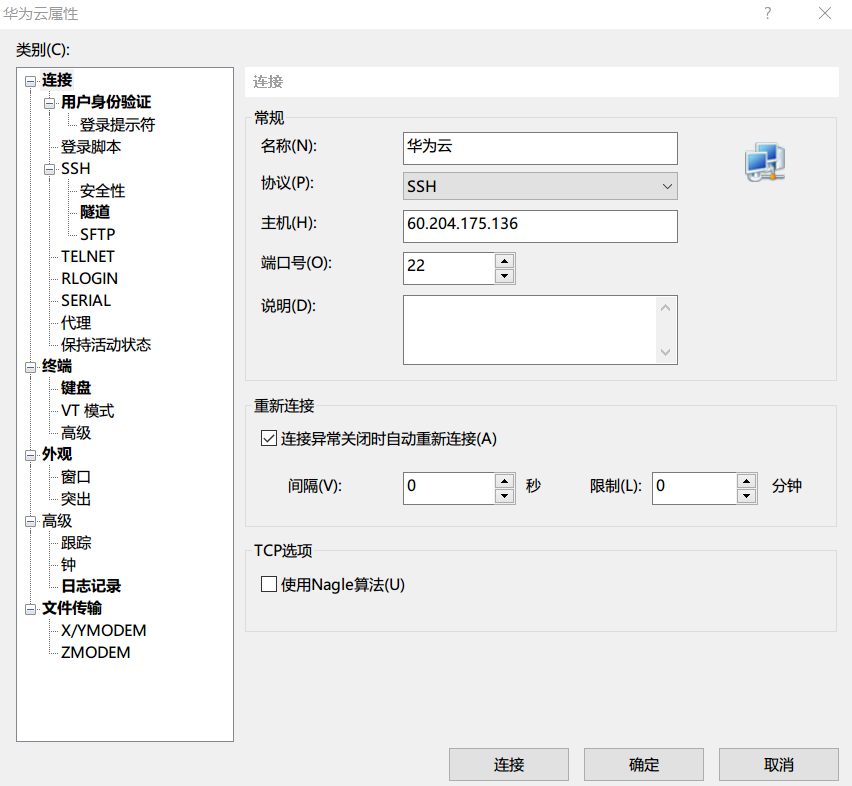Click the 名称 input field

(540, 148)
